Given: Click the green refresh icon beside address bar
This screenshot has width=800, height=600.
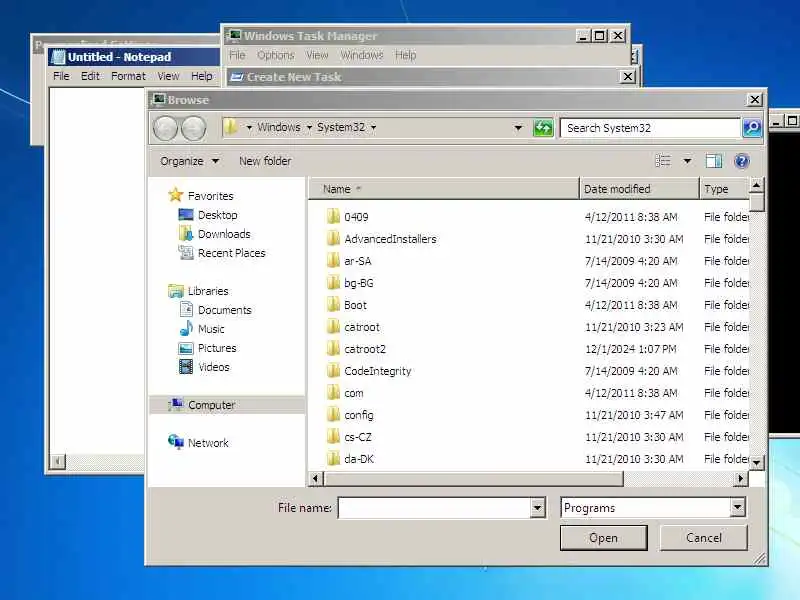Looking at the screenshot, I should 543,128.
